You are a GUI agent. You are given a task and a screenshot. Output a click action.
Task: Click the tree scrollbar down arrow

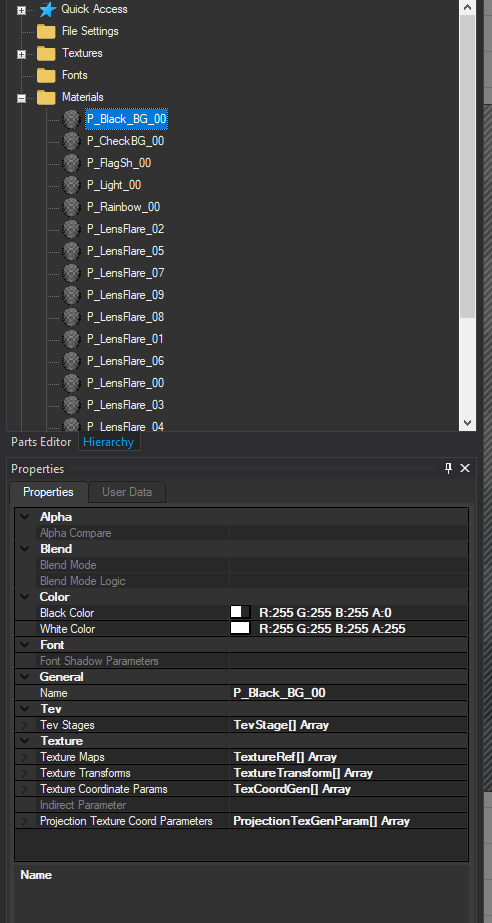click(x=467, y=423)
